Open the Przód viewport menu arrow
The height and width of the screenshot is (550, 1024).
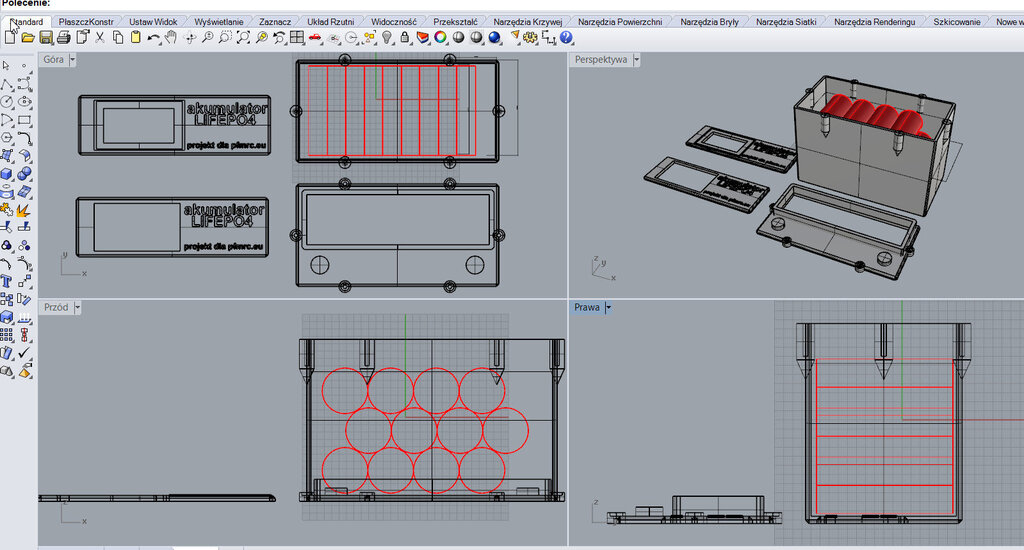pos(77,307)
